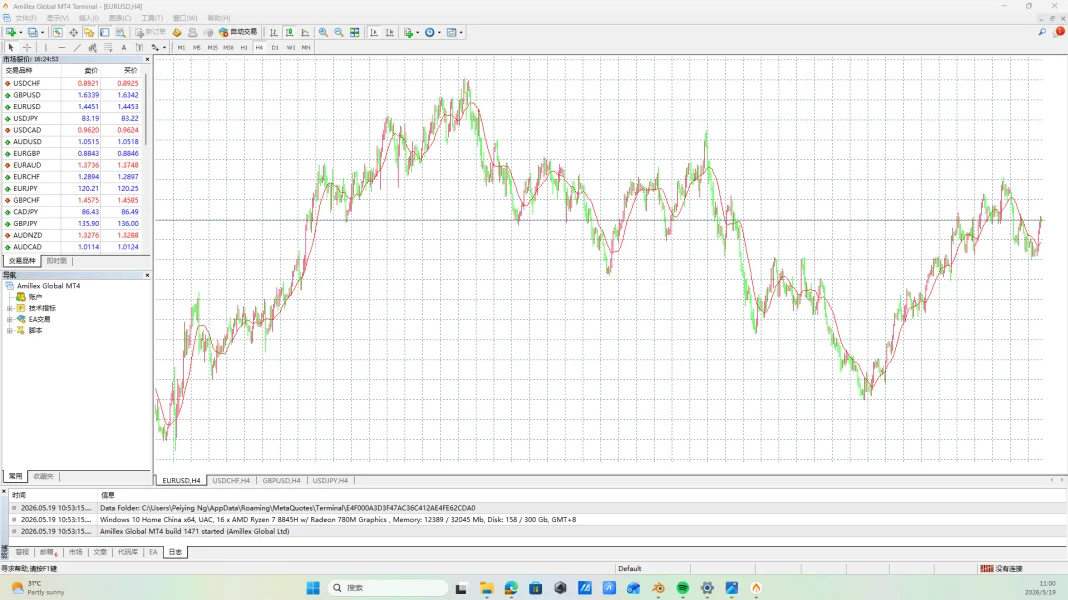Zoom out of the chart
The width and height of the screenshot is (1068, 600).
pos(339,32)
